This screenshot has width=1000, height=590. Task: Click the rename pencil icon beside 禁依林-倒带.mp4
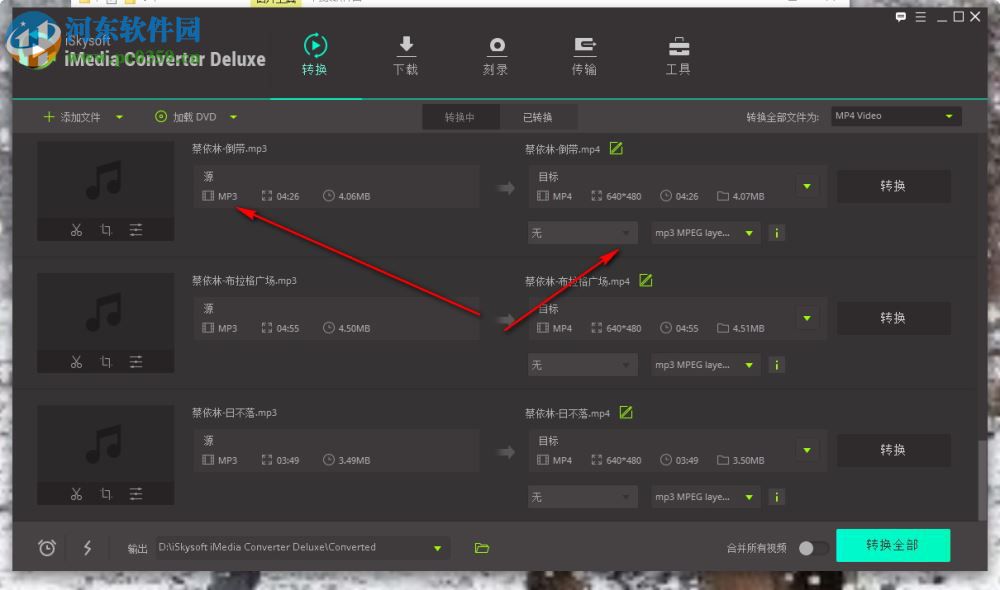click(x=616, y=148)
